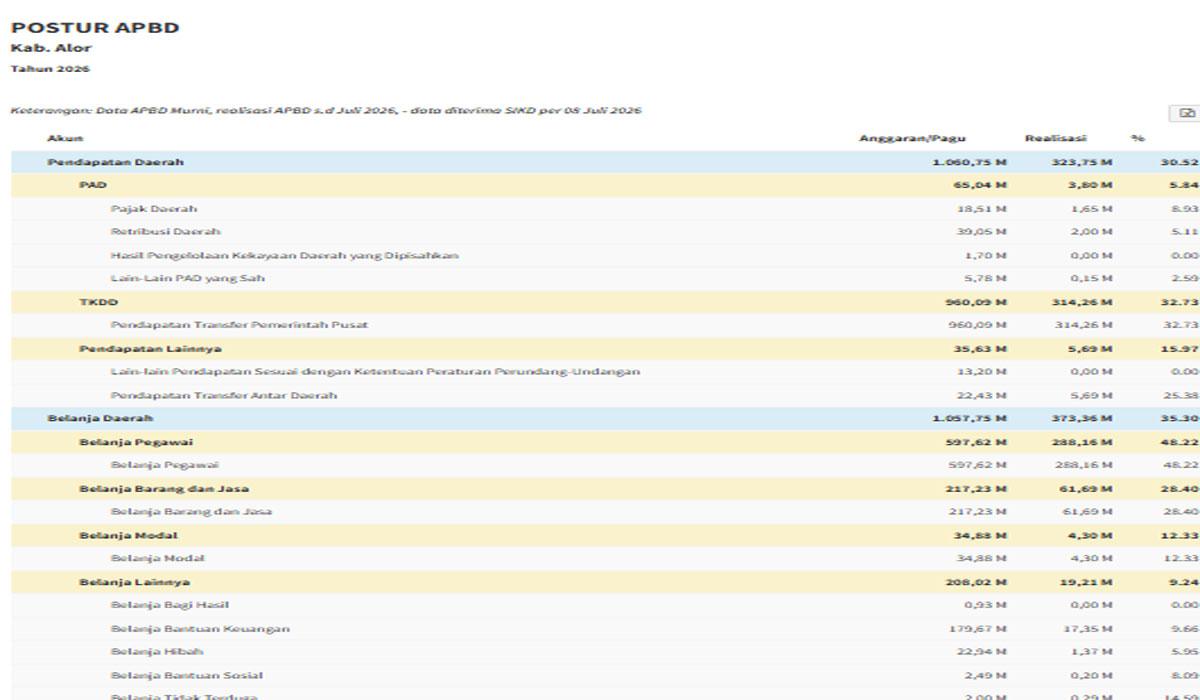Open Pendapatan Transfer Pemerintah Pusat row
The width and height of the screenshot is (1200, 700).
point(606,325)
